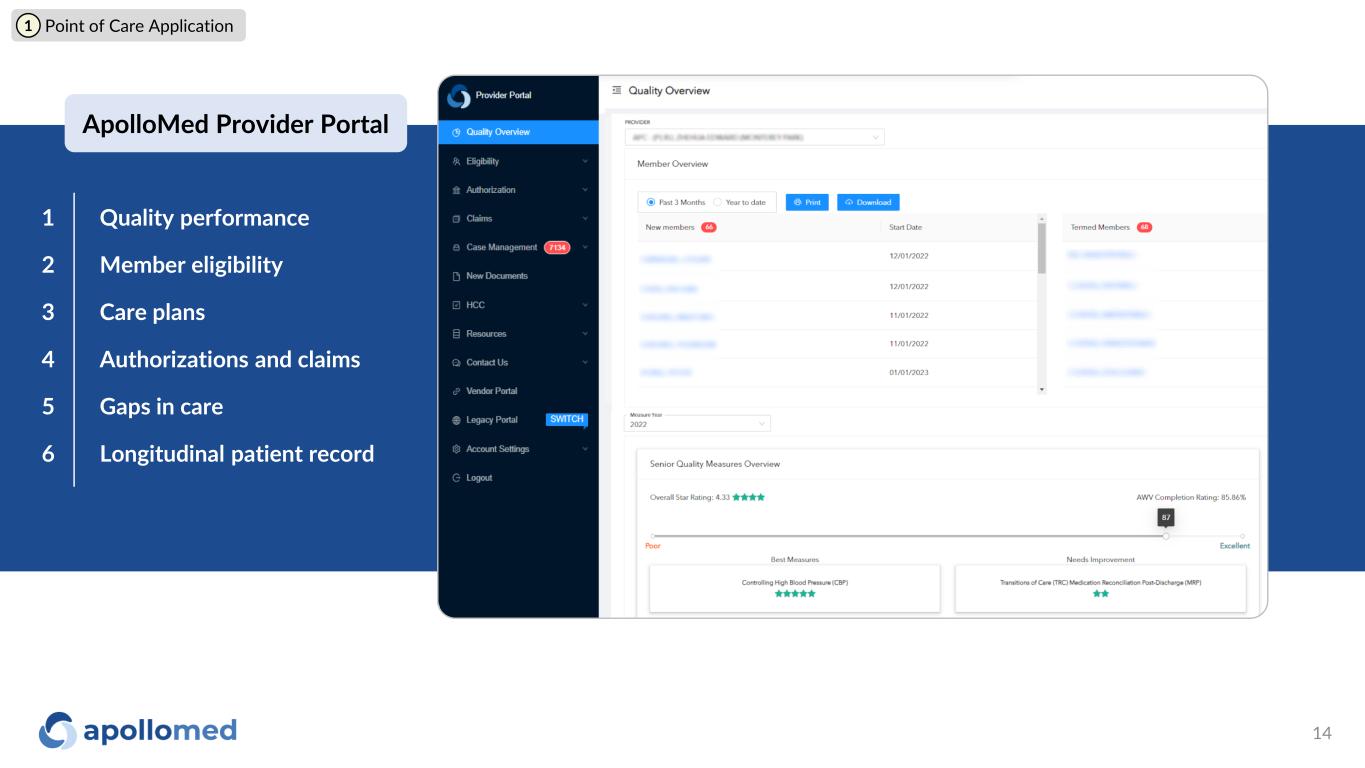1365x768 pixels.
Task: Open Quality Overview in the sidebar
Action: point(518,132)
